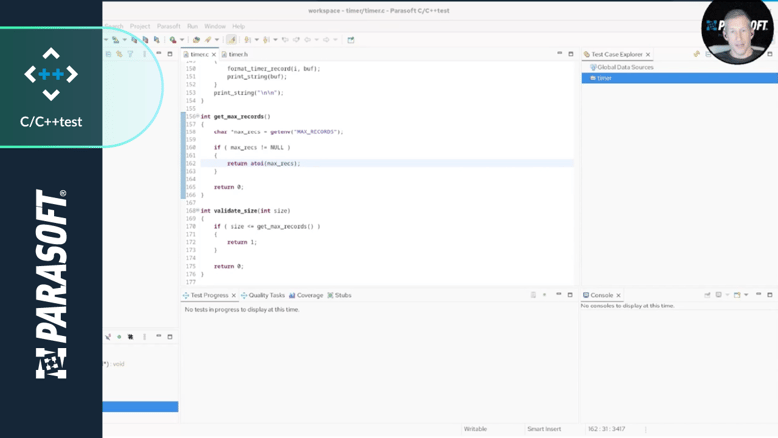Click the brush icon next to the toolbox
The image size is (778, 438).
pos(208,40)
